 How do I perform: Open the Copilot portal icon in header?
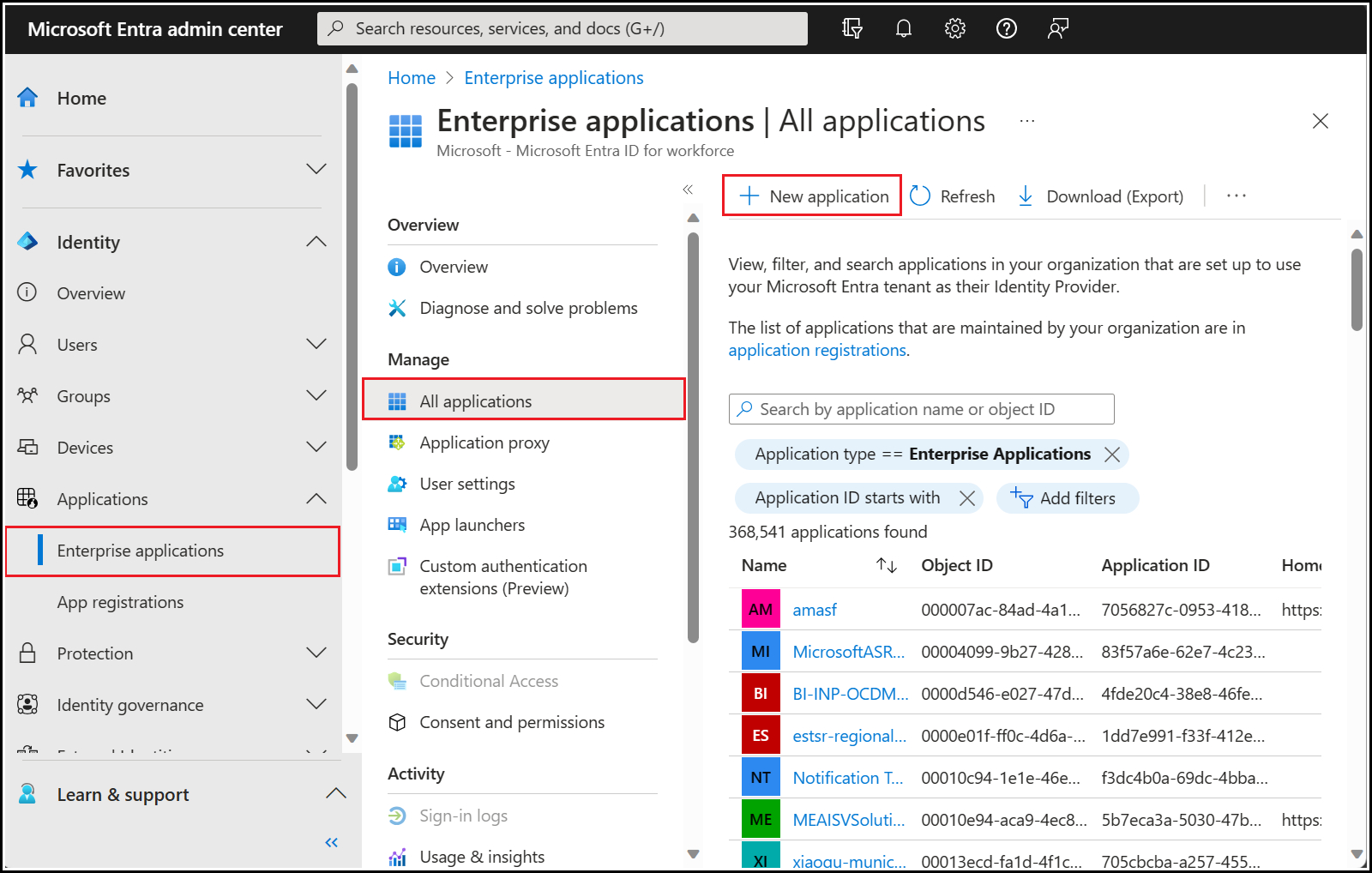851,29
